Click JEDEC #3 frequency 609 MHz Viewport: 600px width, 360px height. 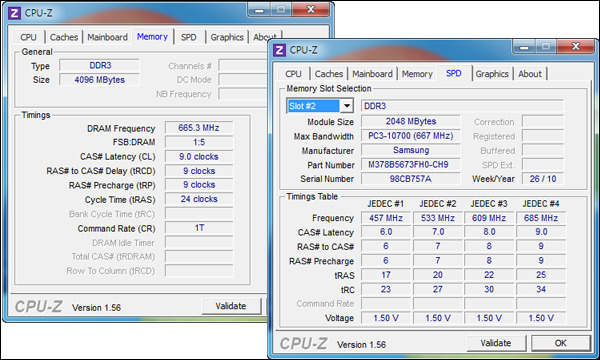tap(489, 218)
